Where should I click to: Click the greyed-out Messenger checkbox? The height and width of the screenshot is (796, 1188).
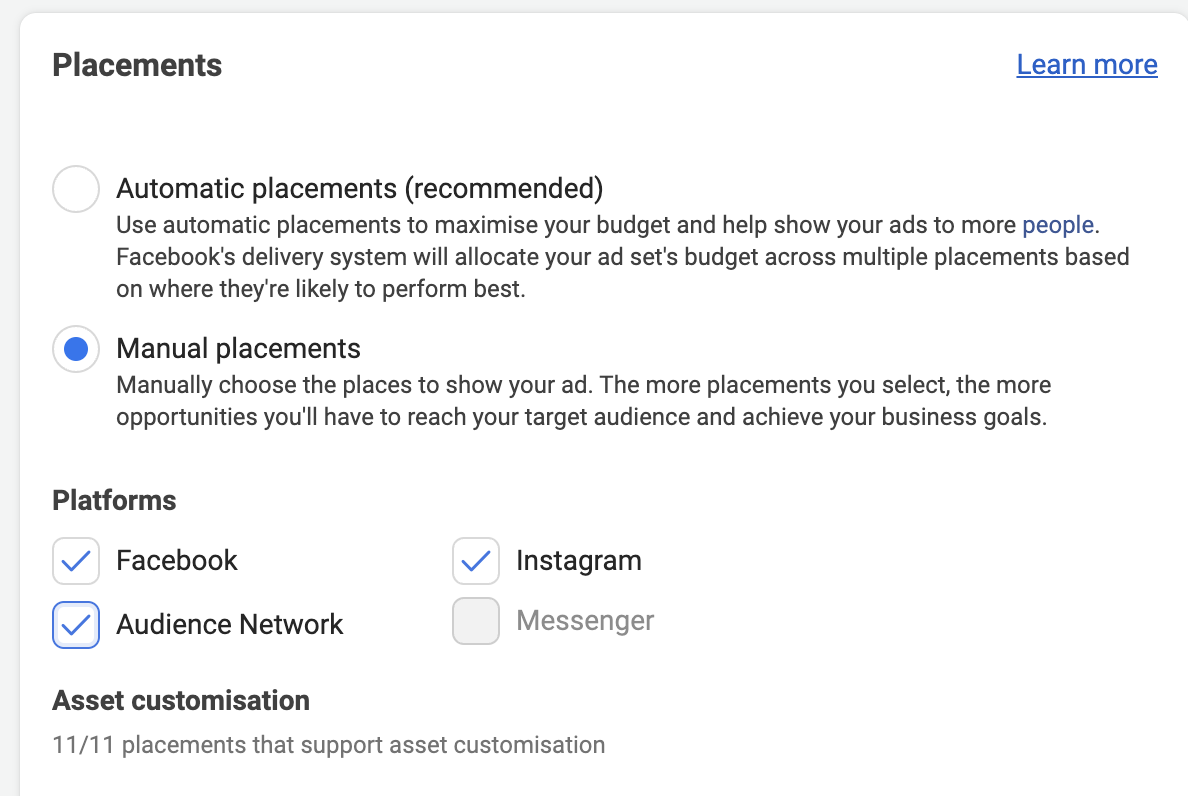coord(476,621)
